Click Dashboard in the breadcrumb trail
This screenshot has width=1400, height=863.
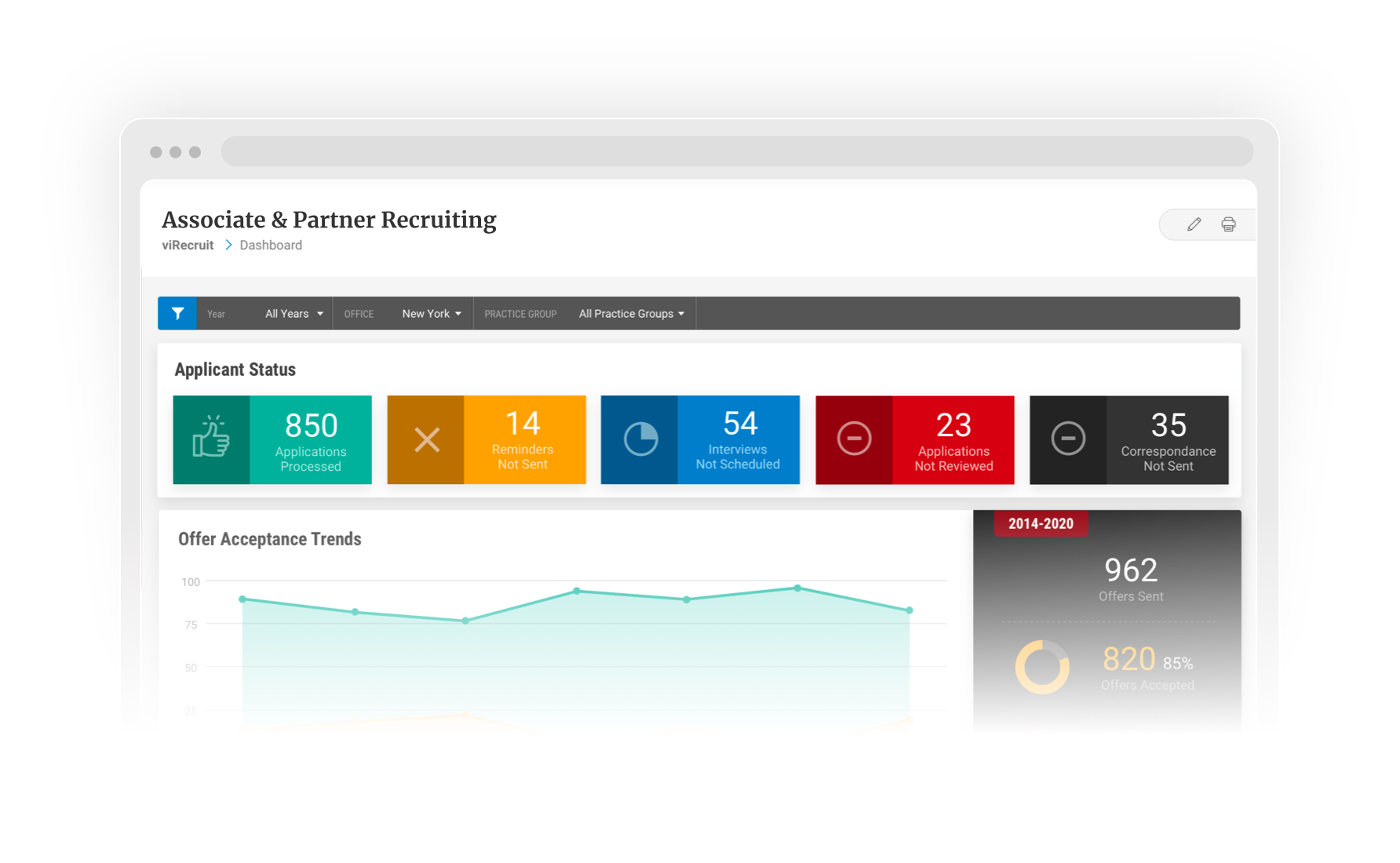click(270, 245)
